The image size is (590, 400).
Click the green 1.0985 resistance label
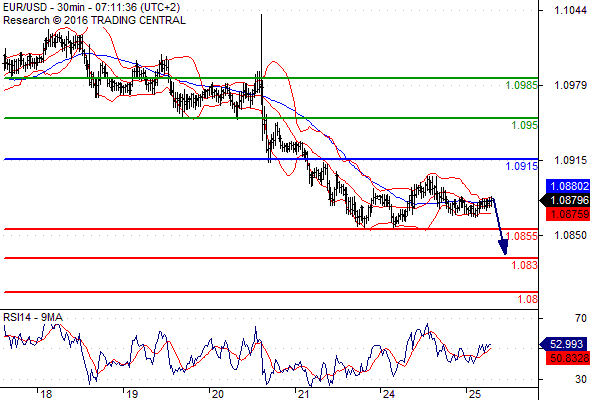(x=522, y=85)
